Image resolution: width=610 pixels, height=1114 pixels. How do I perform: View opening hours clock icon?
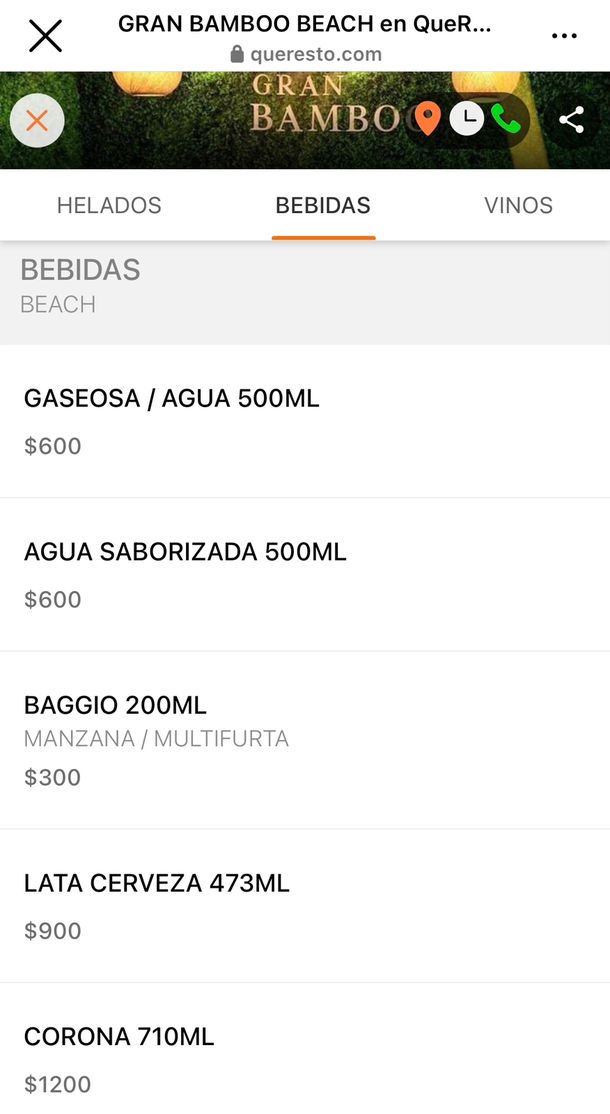[466, 120]
